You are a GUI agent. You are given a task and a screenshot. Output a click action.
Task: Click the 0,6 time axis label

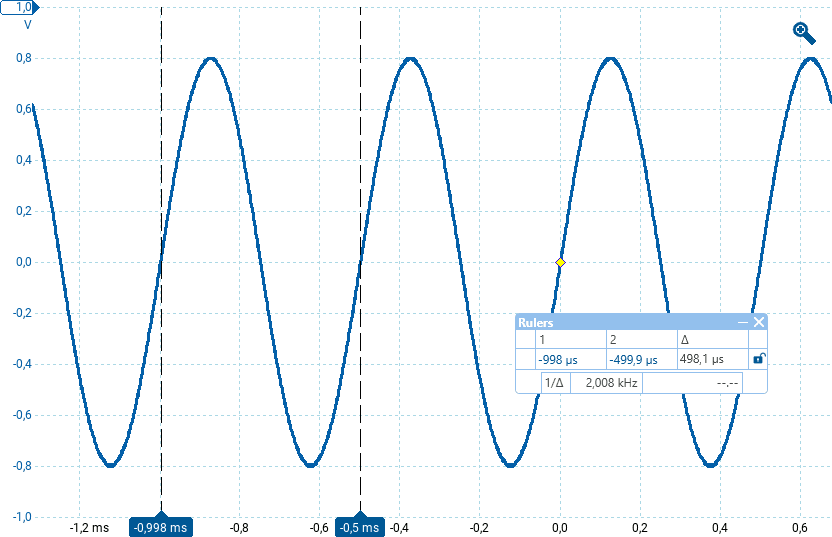coord(800,527)
